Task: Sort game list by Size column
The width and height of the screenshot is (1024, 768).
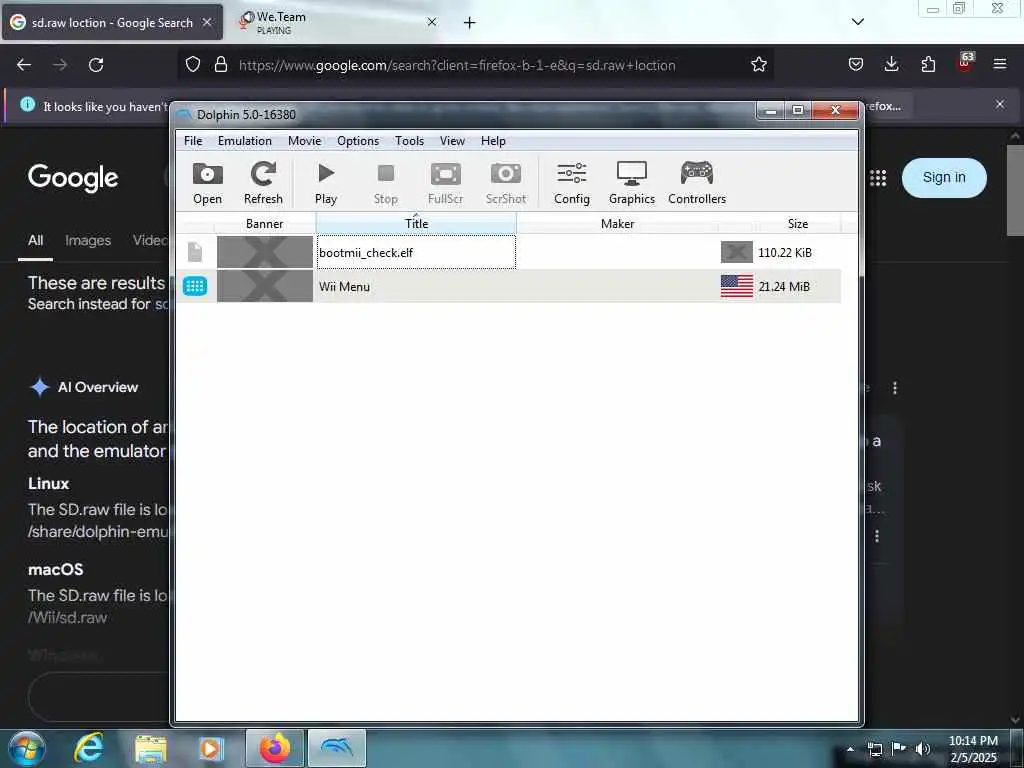Action: [x=798, y=223]
